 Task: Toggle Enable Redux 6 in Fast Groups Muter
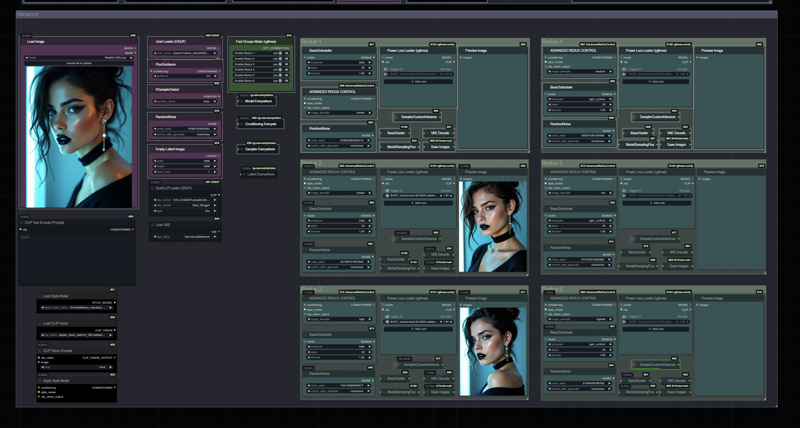click(280, 81)
